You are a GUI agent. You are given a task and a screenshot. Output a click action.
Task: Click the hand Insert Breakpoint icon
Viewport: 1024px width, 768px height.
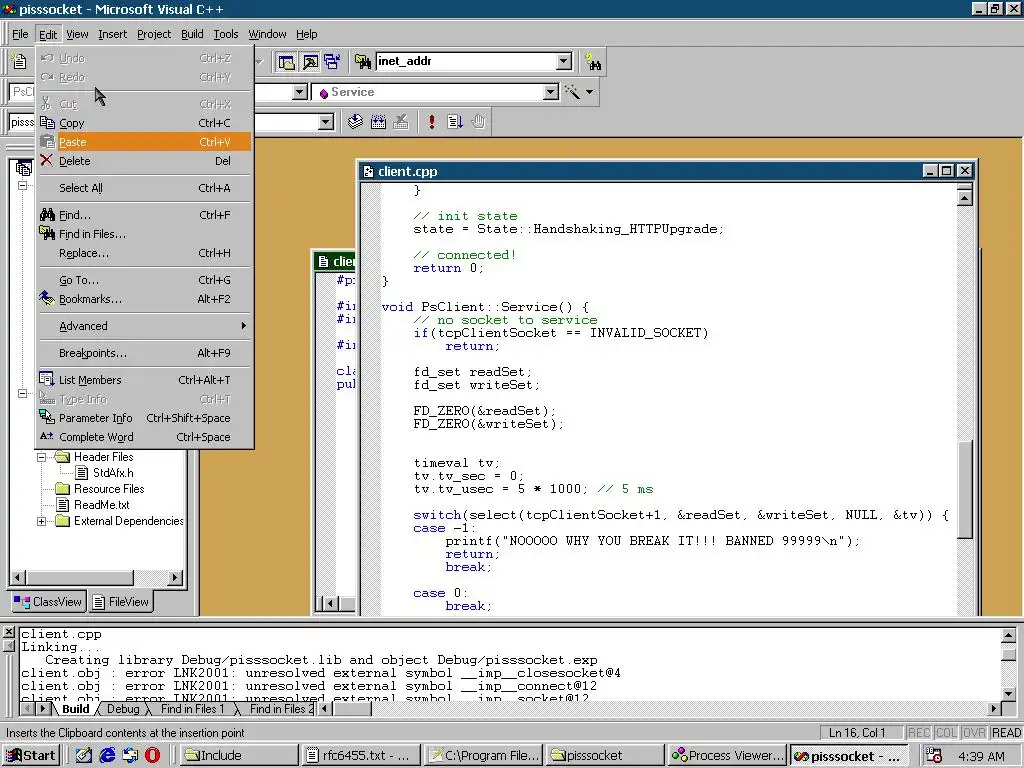(x=479, y=122)
